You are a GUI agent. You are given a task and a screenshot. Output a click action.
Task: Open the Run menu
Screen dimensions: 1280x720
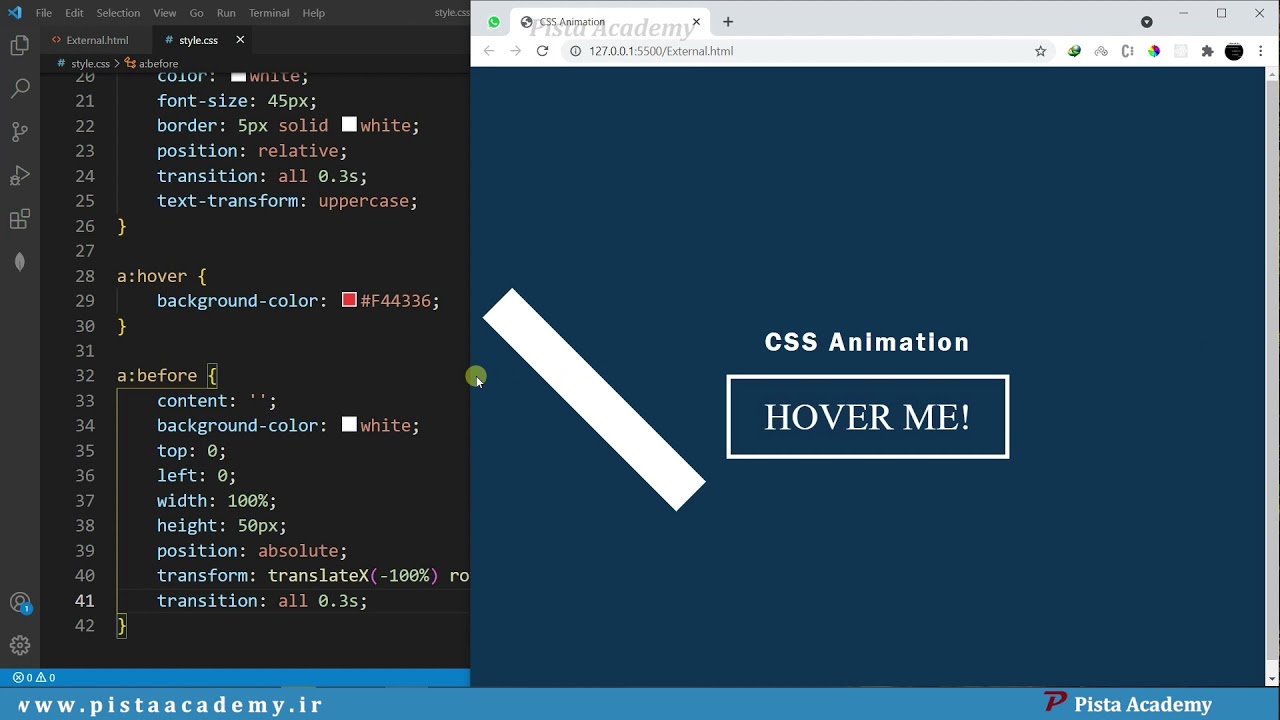[x=226, y=13]
